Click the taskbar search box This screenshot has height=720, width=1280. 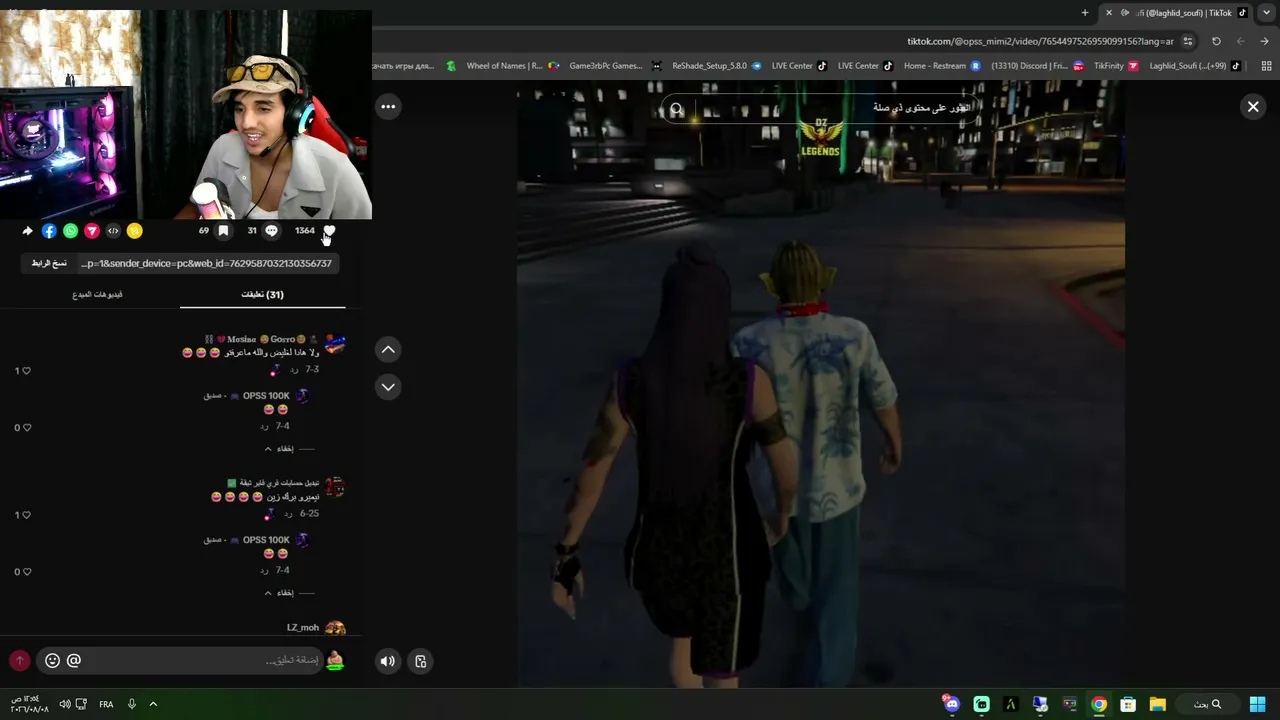tap(1208, 704)
